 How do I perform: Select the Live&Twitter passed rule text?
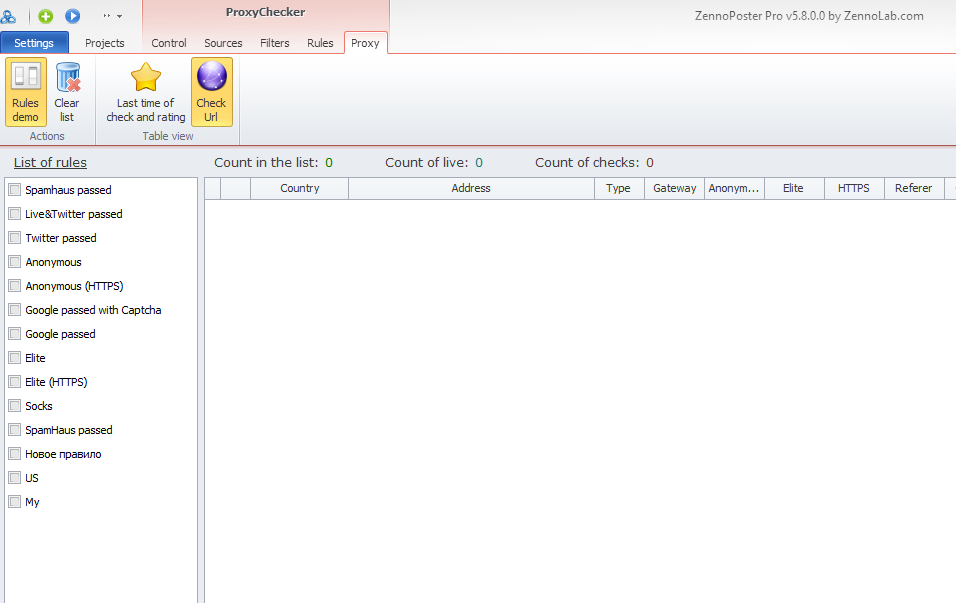click(74, 214)
